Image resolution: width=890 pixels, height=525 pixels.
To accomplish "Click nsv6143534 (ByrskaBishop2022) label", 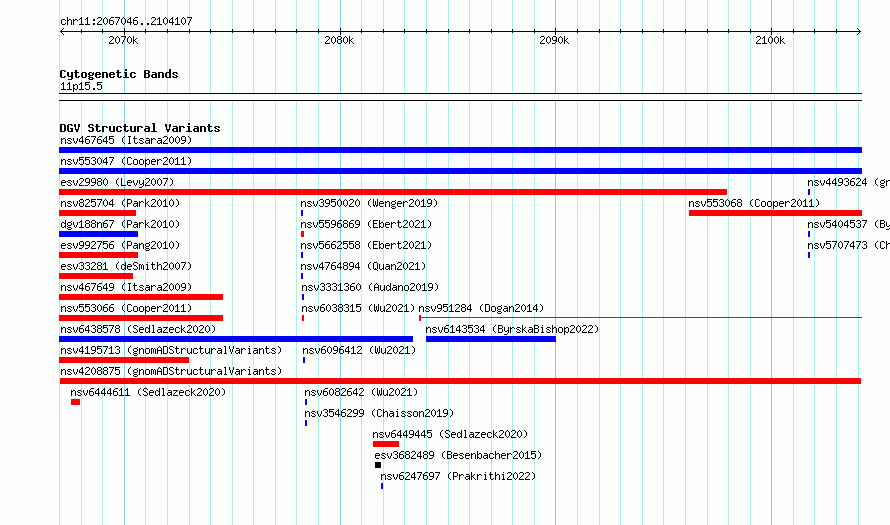I will [x=512, y=329].
